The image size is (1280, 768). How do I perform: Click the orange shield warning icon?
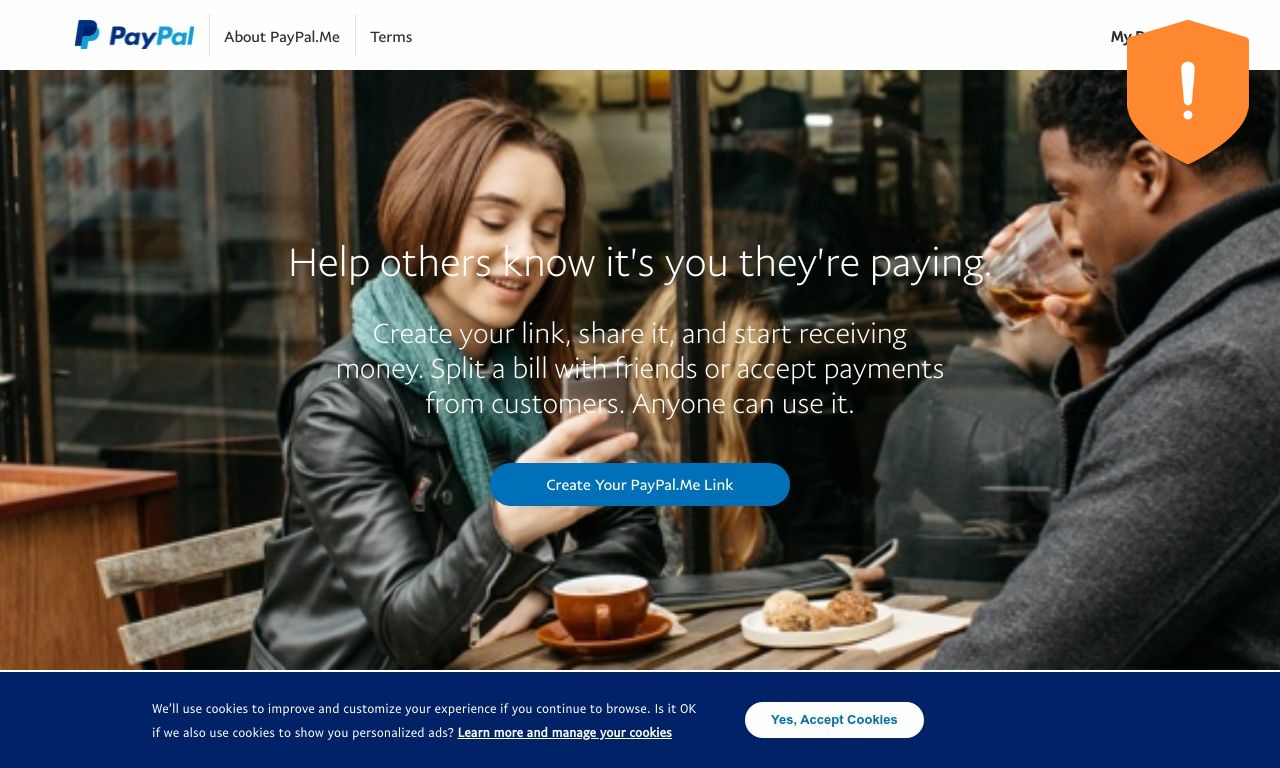pyautogui.click(x=1188, y=91)
